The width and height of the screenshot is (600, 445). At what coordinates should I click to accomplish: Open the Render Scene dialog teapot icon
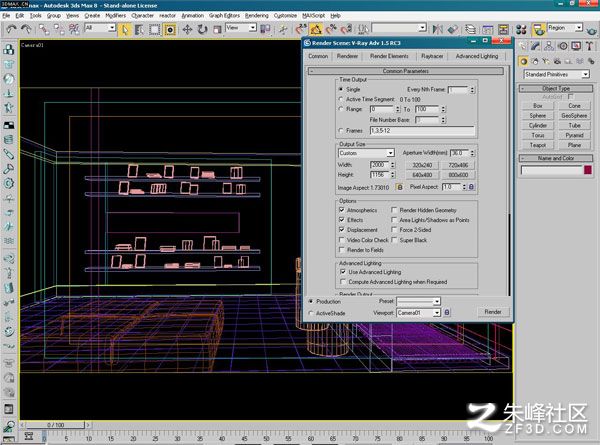click(539, 29)
